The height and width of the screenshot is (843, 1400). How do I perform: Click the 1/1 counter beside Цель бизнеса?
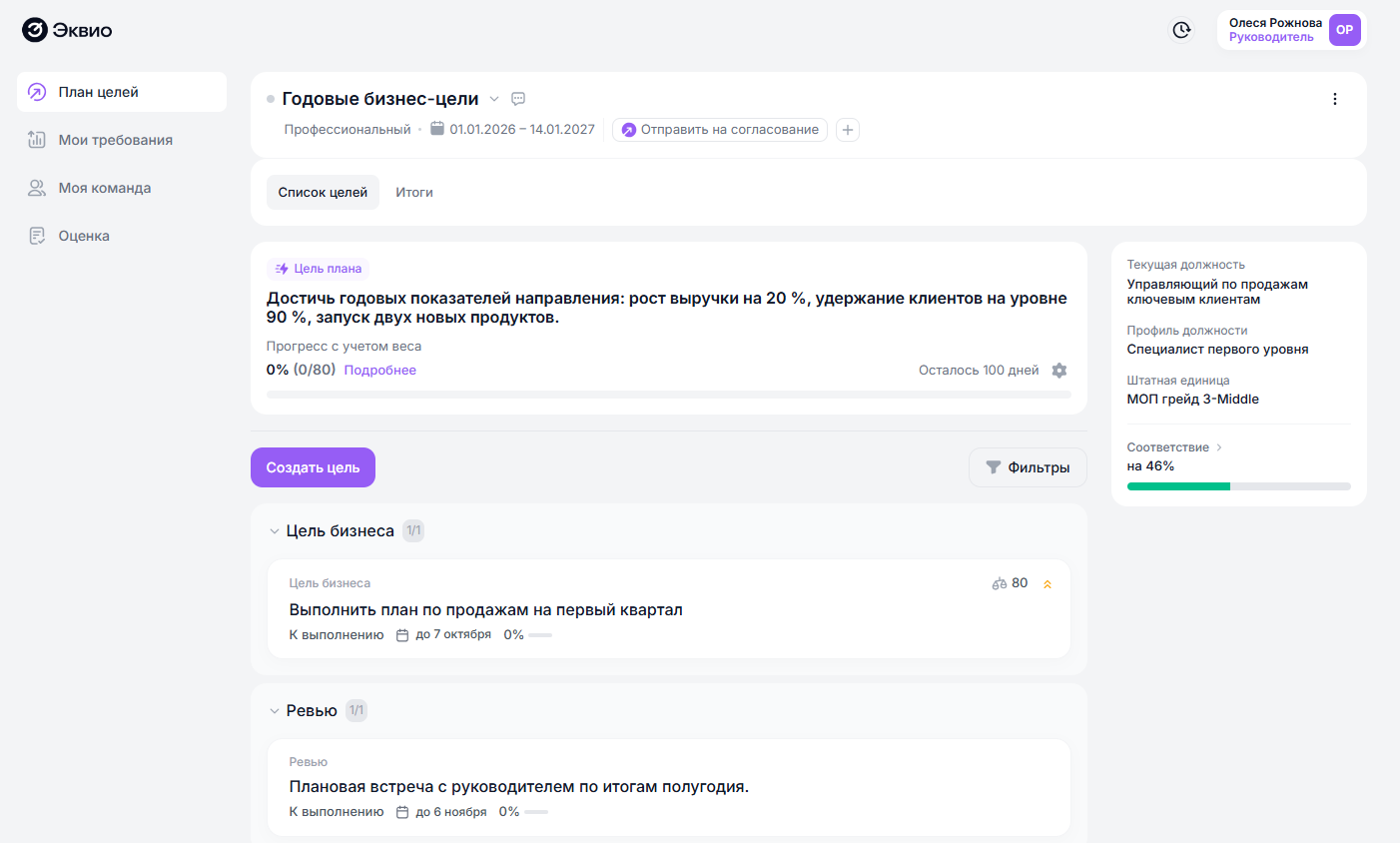413,531
